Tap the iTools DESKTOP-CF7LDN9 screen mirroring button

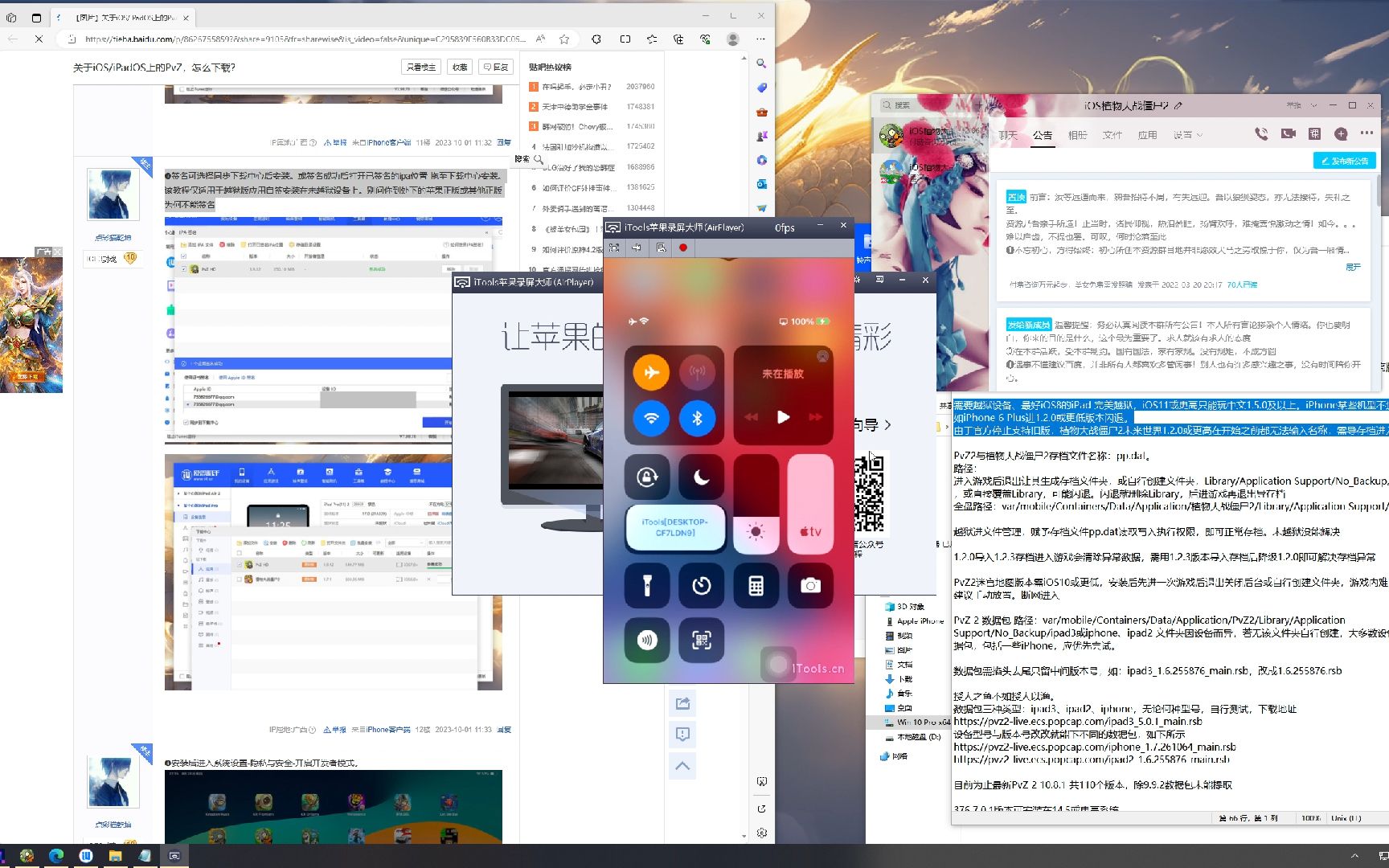point(675,527)
